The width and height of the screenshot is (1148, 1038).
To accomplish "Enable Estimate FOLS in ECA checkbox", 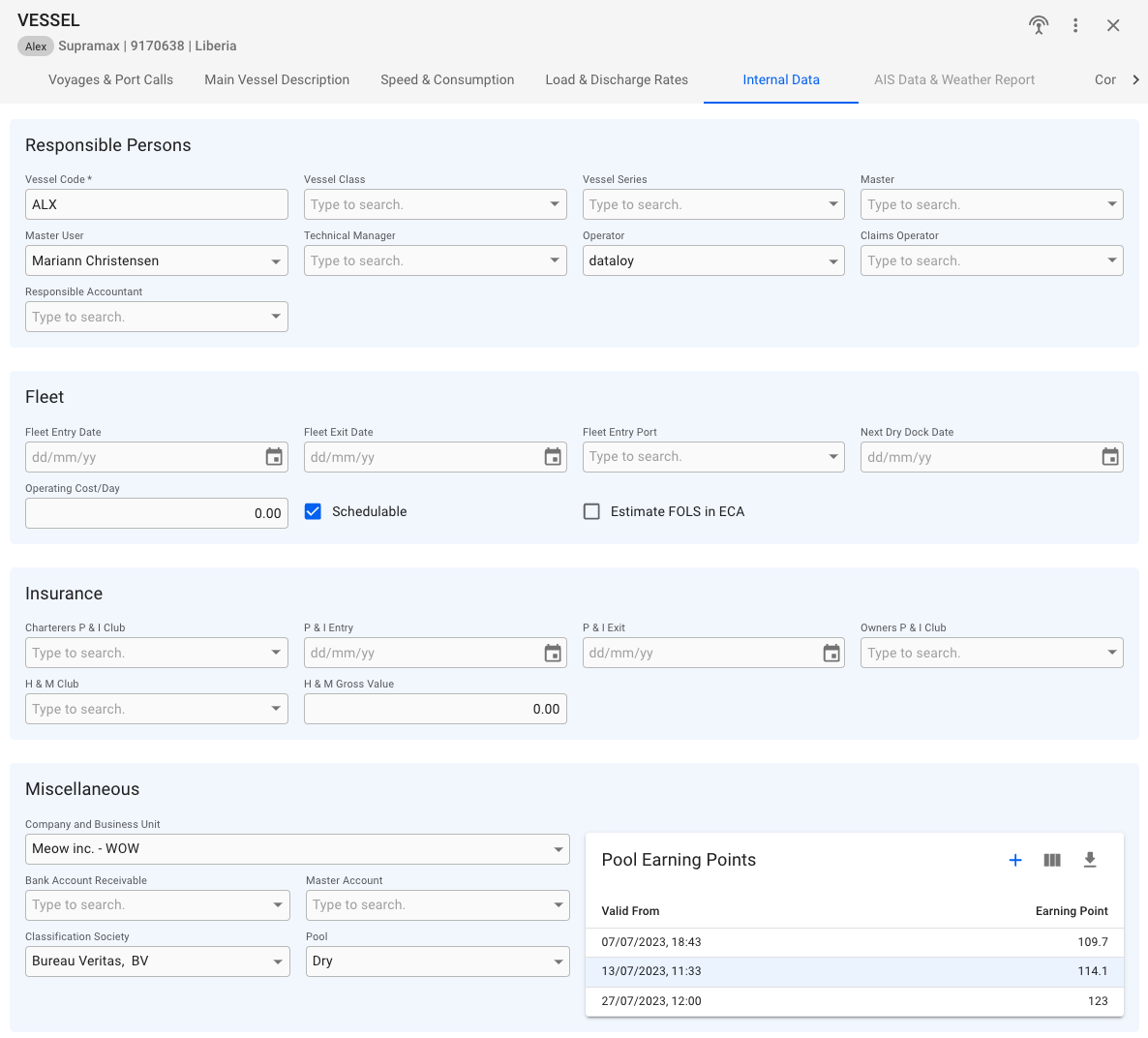I will pyautogui.click(x=591, y=511).
